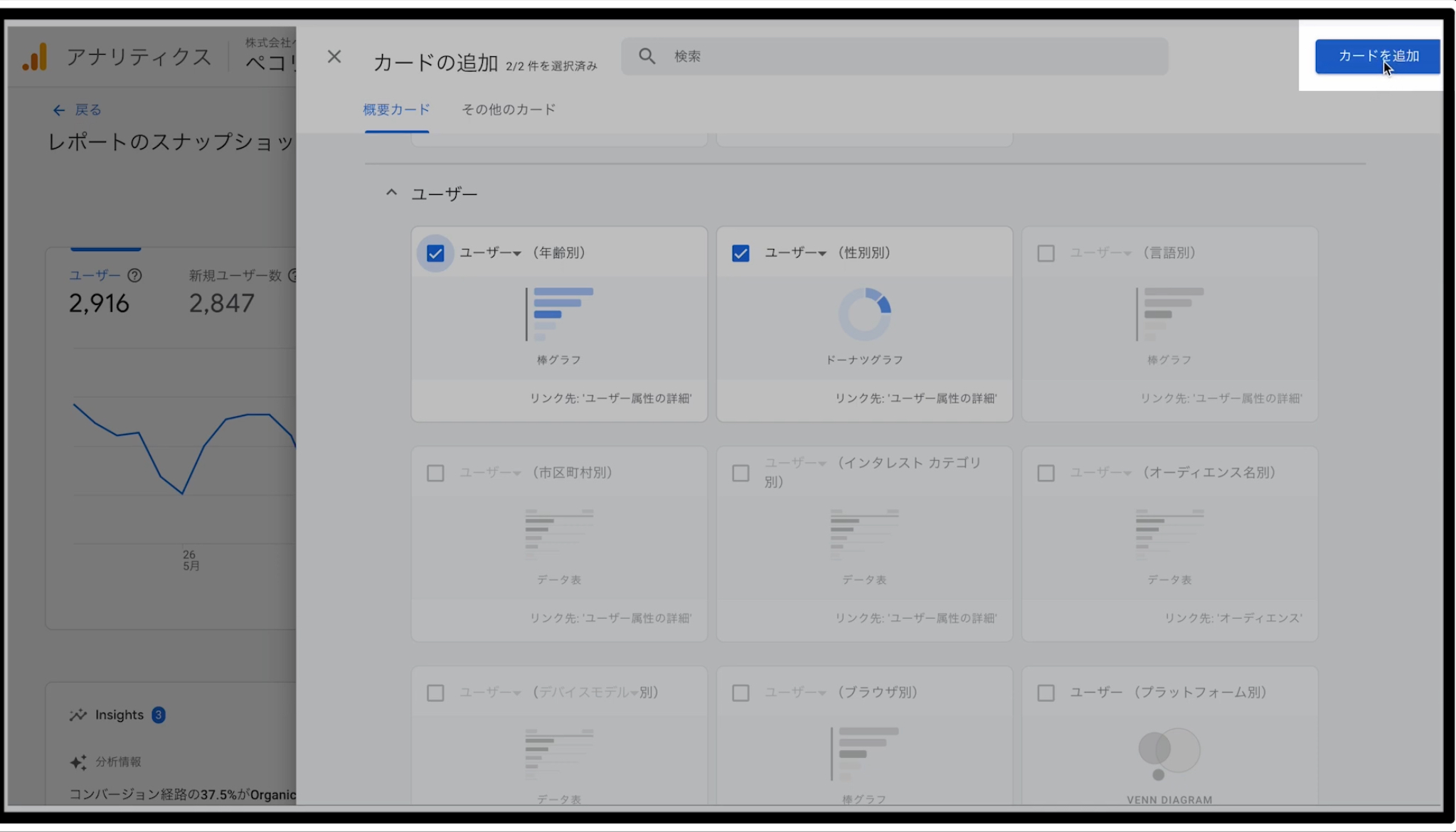Tick the ユーザー（言語別） card checkbox

(x=1046, y=253)
